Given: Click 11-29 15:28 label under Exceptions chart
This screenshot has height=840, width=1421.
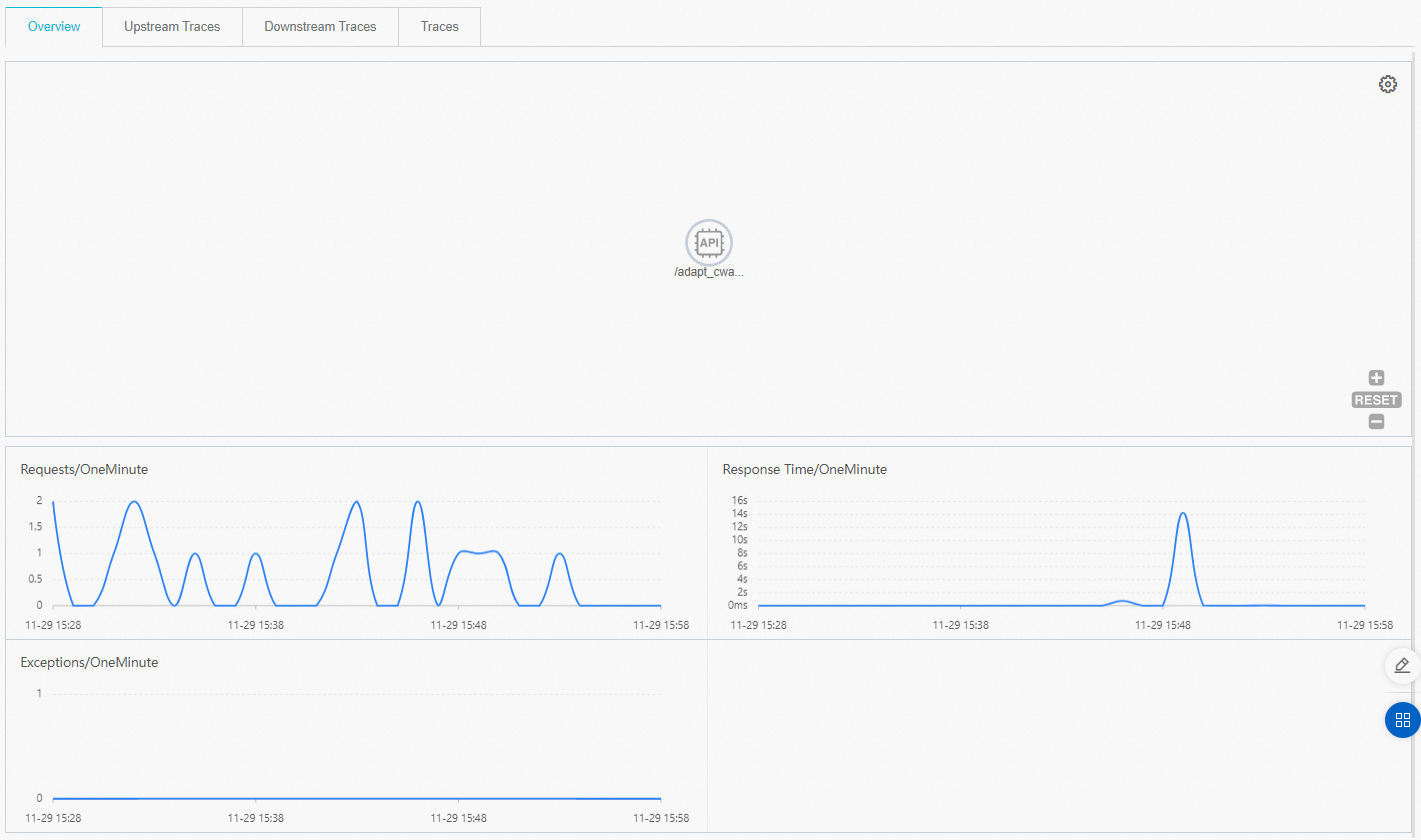Looking at the screenshot, I should pos(54,818).
